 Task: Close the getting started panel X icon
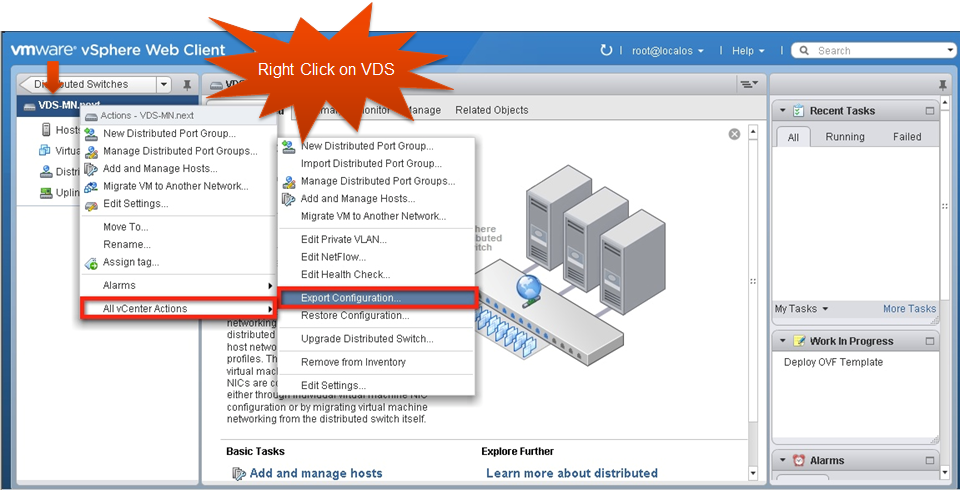(734, 134)
